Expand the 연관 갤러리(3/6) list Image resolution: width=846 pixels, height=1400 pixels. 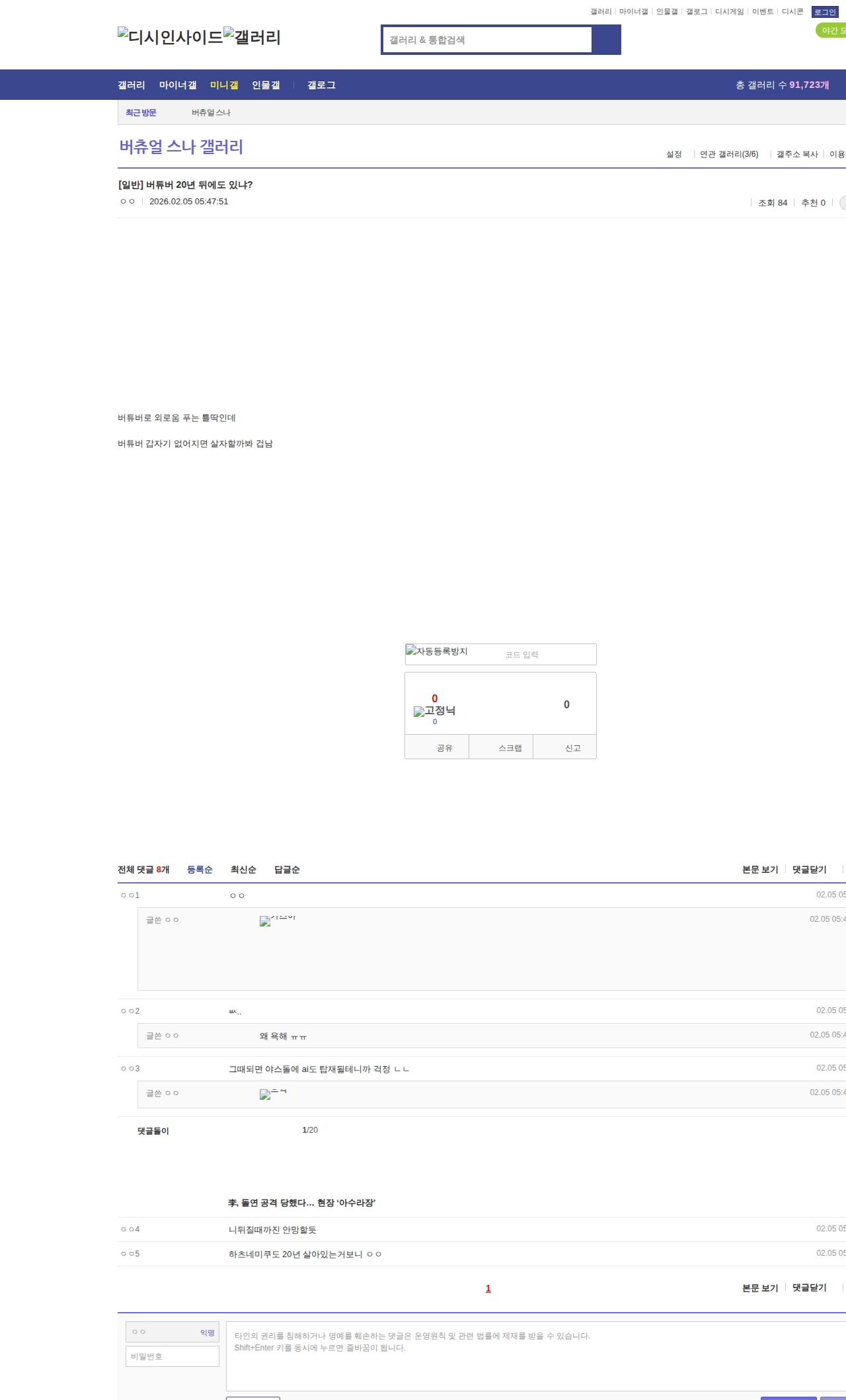click(x=728, y=154)
